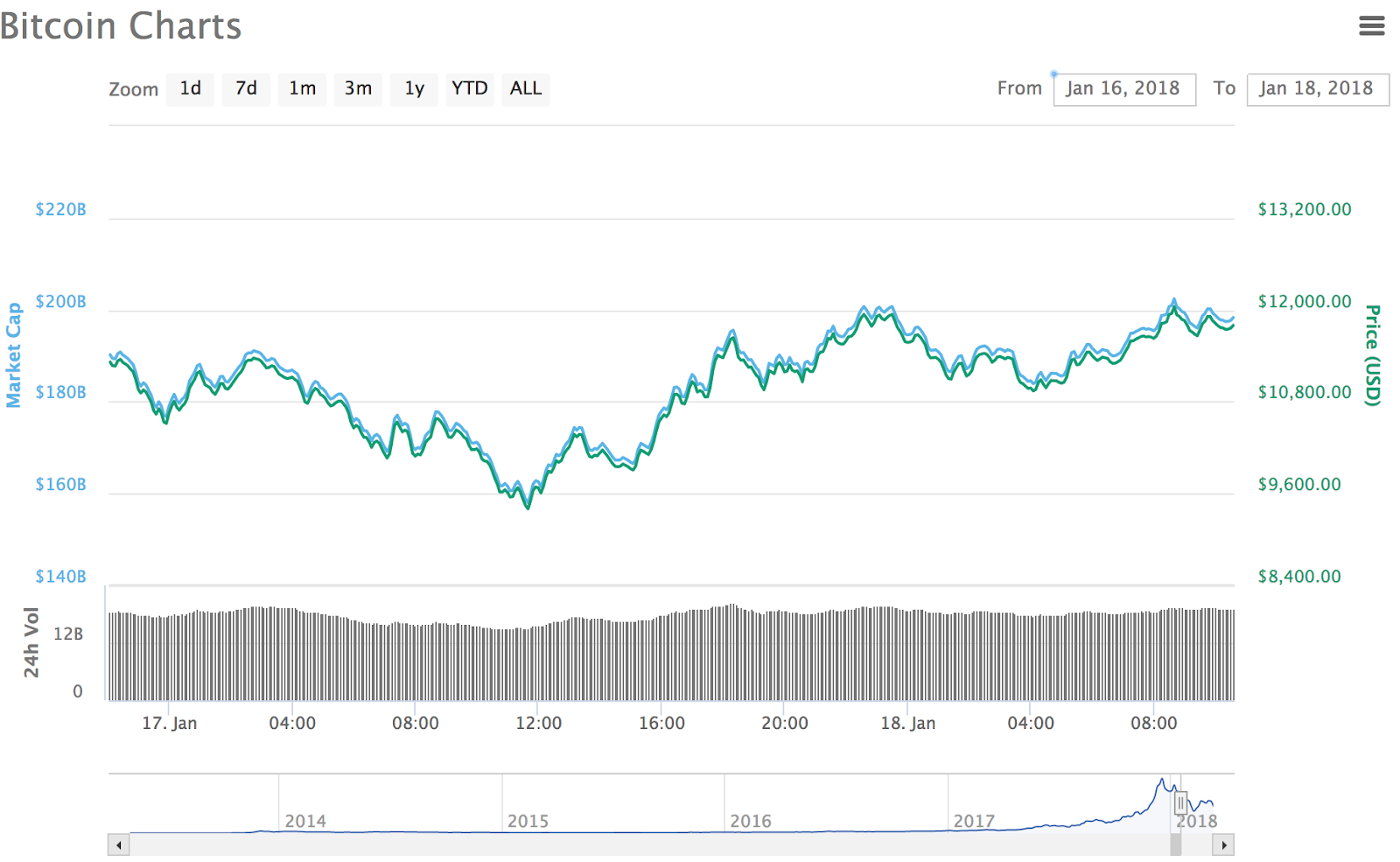Click the Bitcoin Charts page title
This screenshot has width=1400, height=862.
click(x=121, y=27)
